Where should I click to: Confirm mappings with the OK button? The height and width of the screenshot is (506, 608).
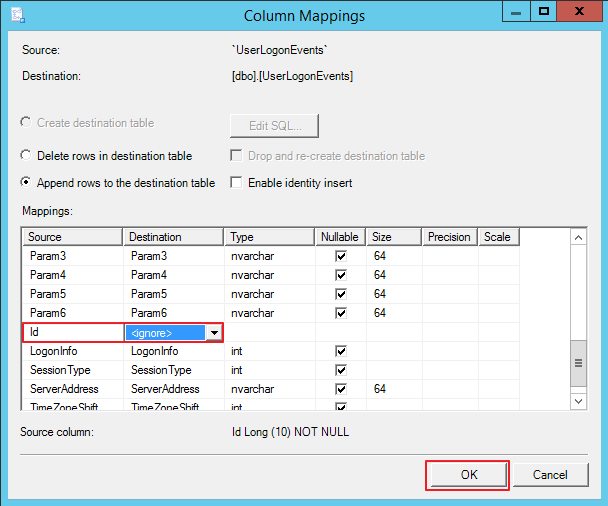(x=469, y=475)
